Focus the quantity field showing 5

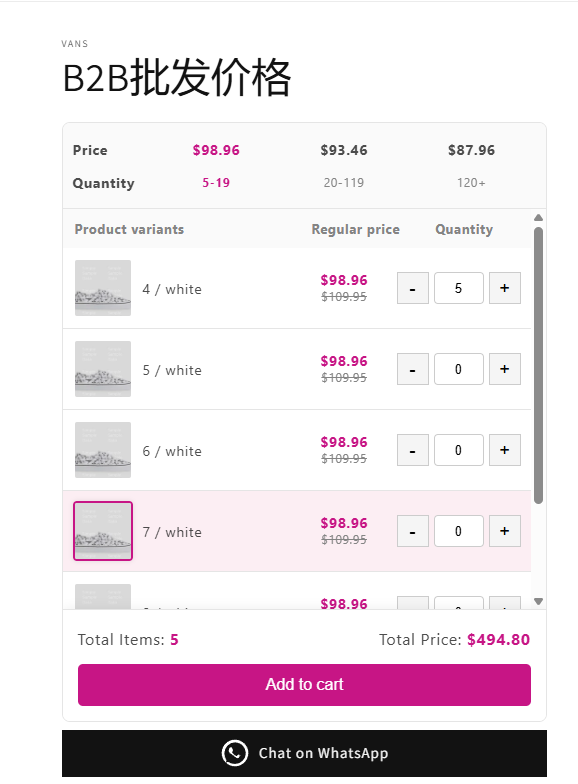click(x=458, y=288)
